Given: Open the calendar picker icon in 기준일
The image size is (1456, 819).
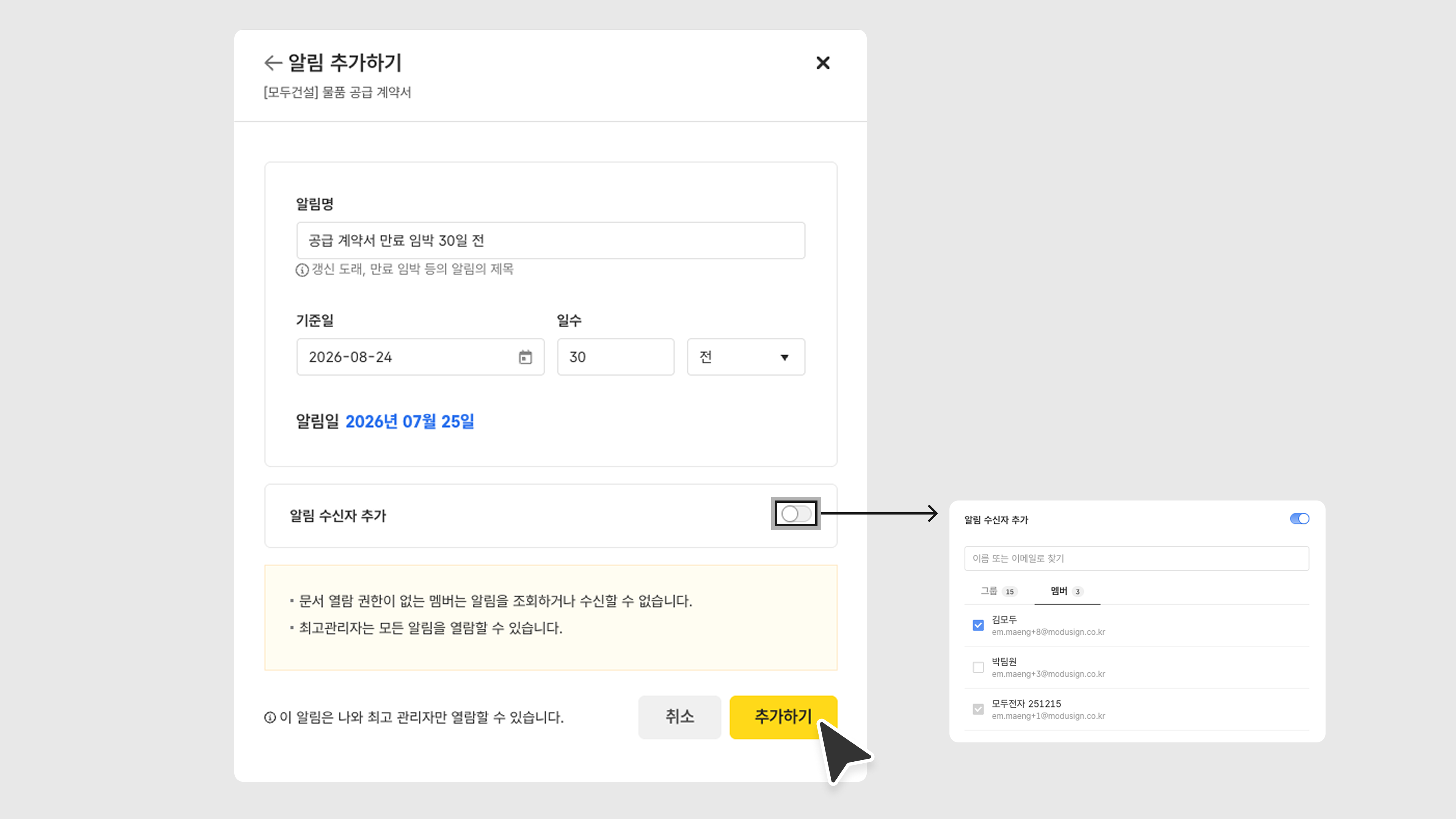Looking at the screenshot, I should coord(525,357).
